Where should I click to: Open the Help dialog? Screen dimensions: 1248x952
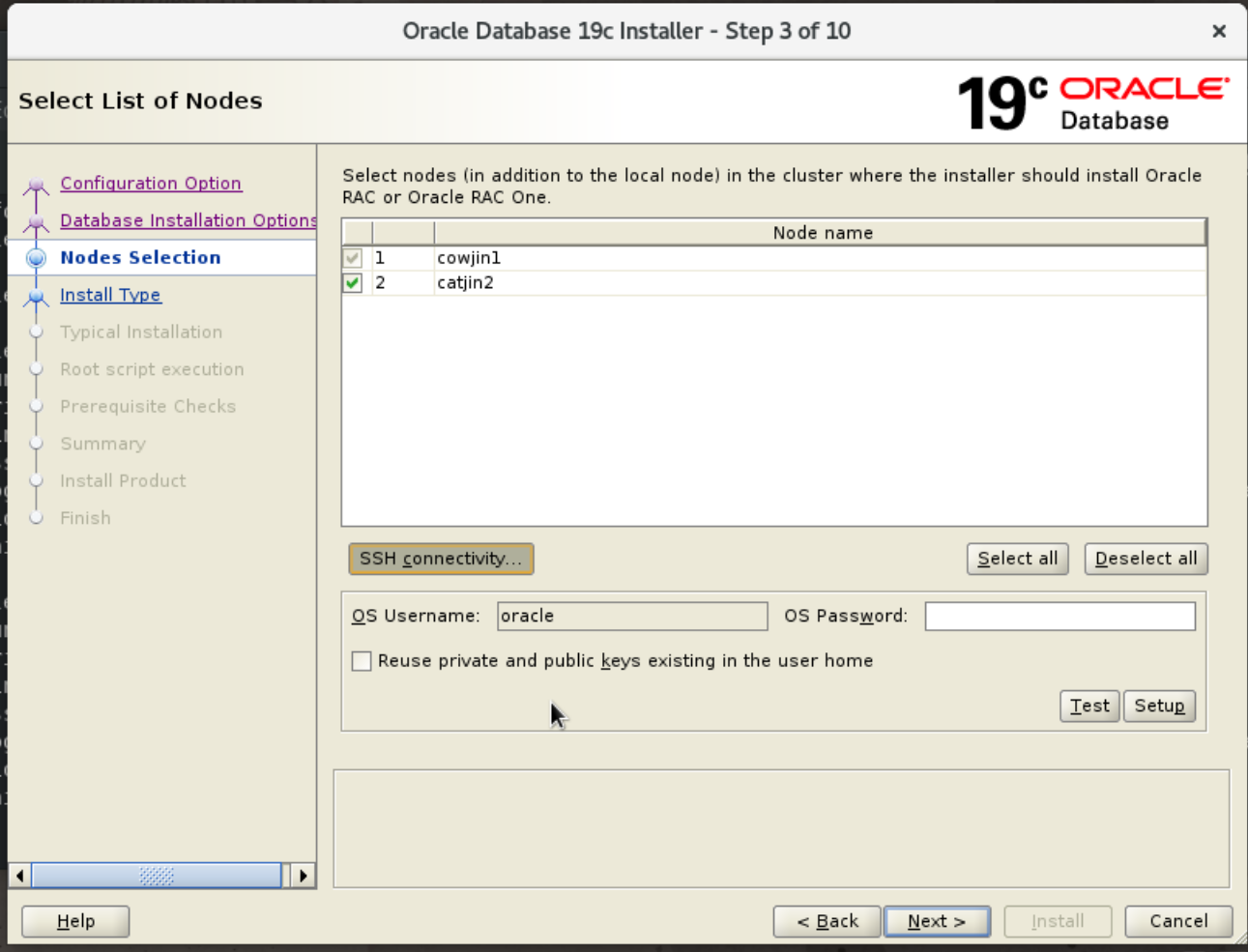click(75, 921)
